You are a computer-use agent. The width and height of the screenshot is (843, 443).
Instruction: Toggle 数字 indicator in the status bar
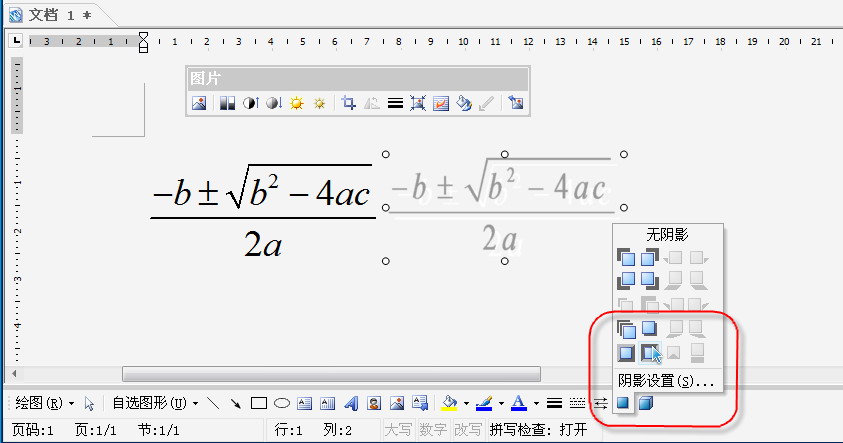433,430
